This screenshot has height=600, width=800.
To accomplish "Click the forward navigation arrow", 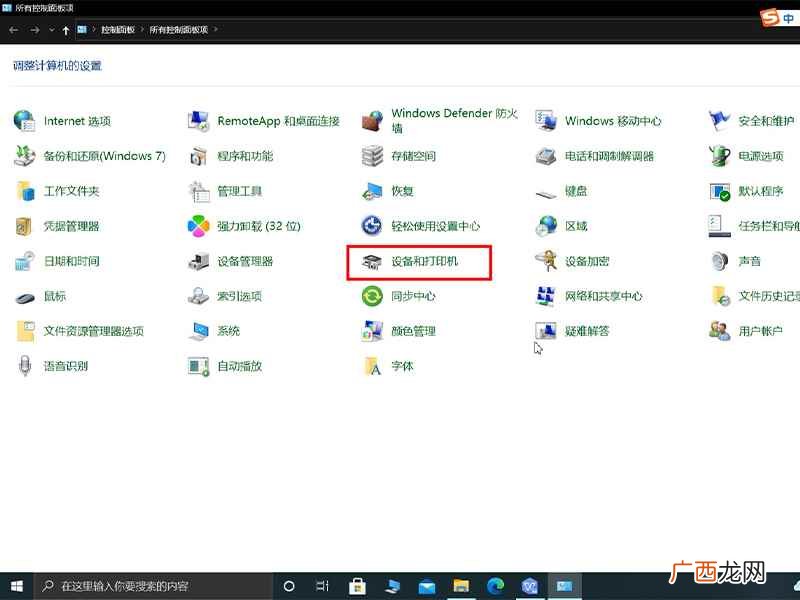I will (x=35, y=30).
